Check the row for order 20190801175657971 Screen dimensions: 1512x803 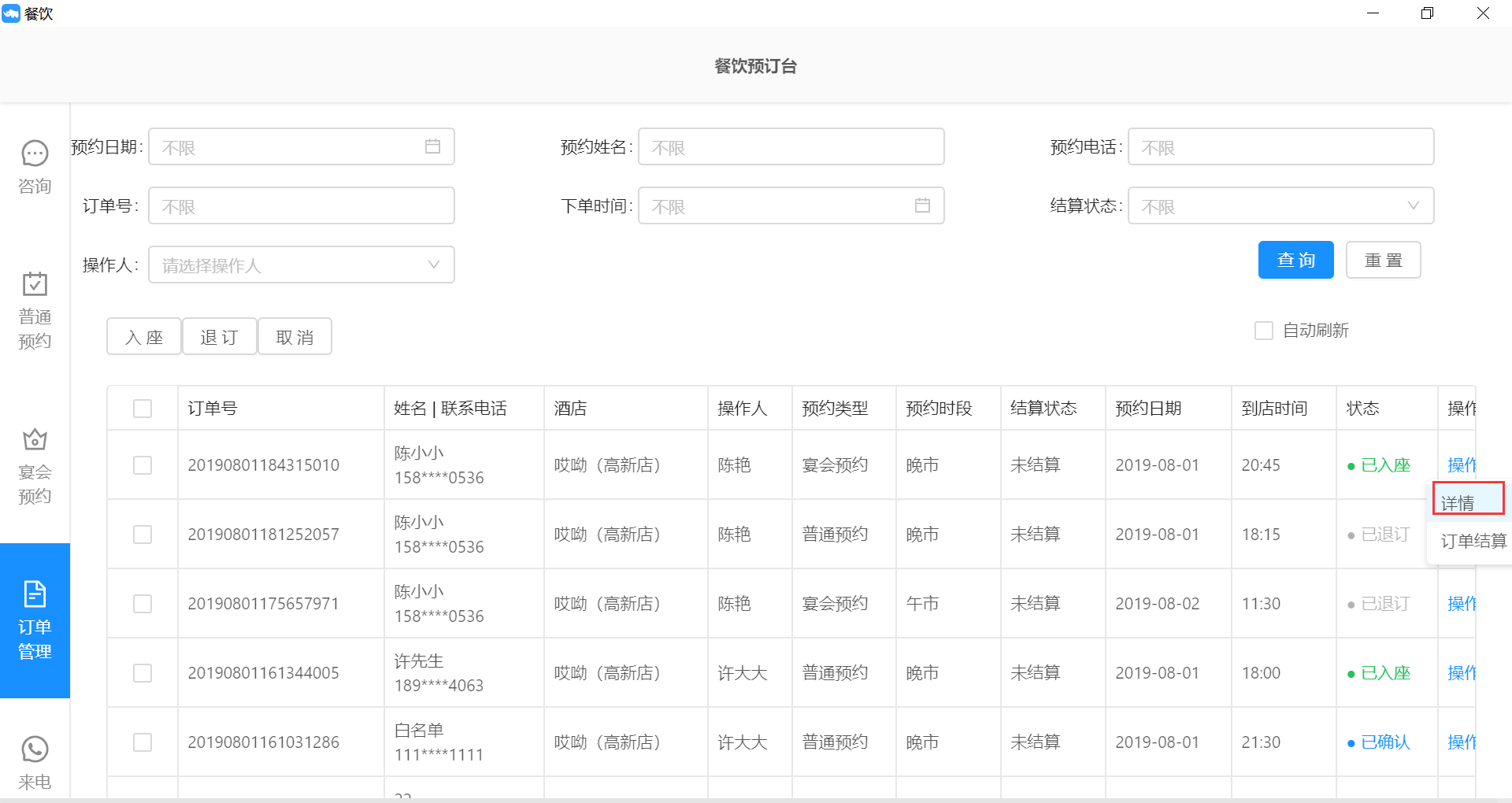[143, 604]
